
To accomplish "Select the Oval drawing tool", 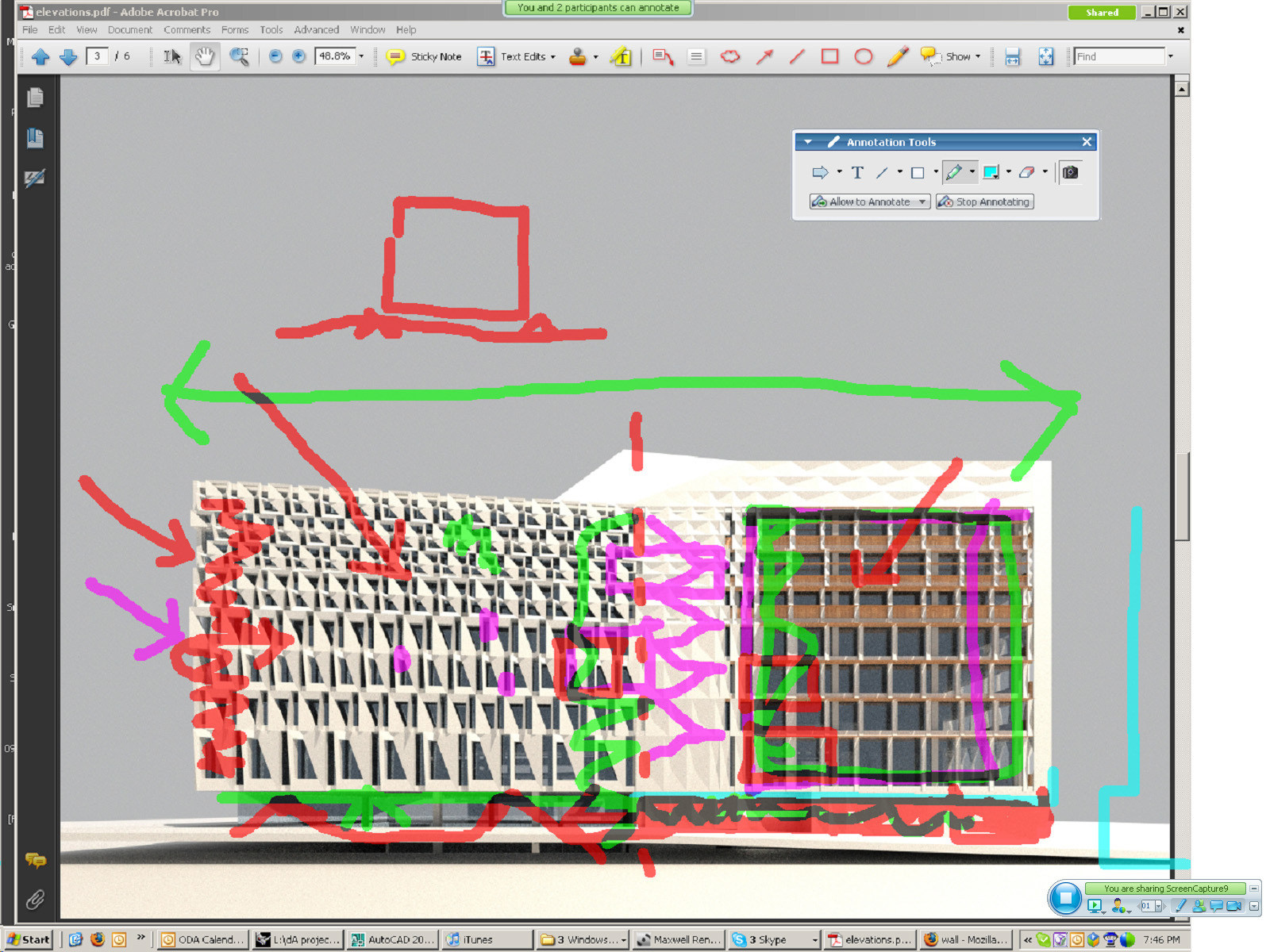I will click(x=864, y=56).
